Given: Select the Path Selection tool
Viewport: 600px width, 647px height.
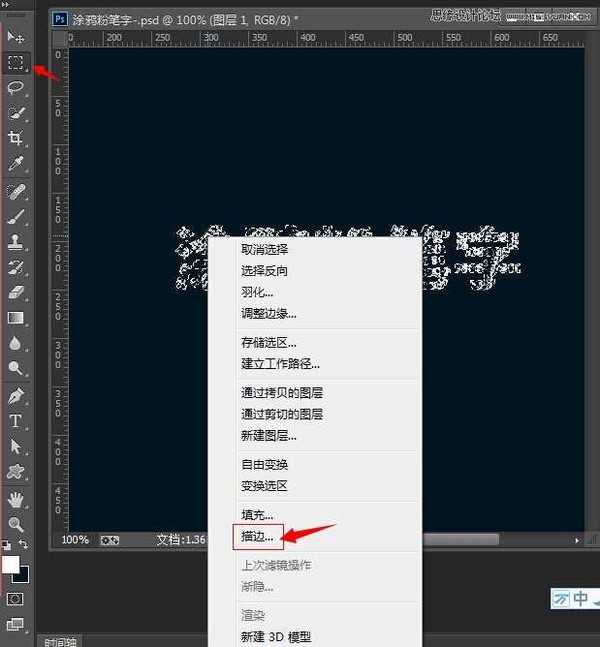Looking at the screenshot, I should pyautogui.click(x=16, y=446).
